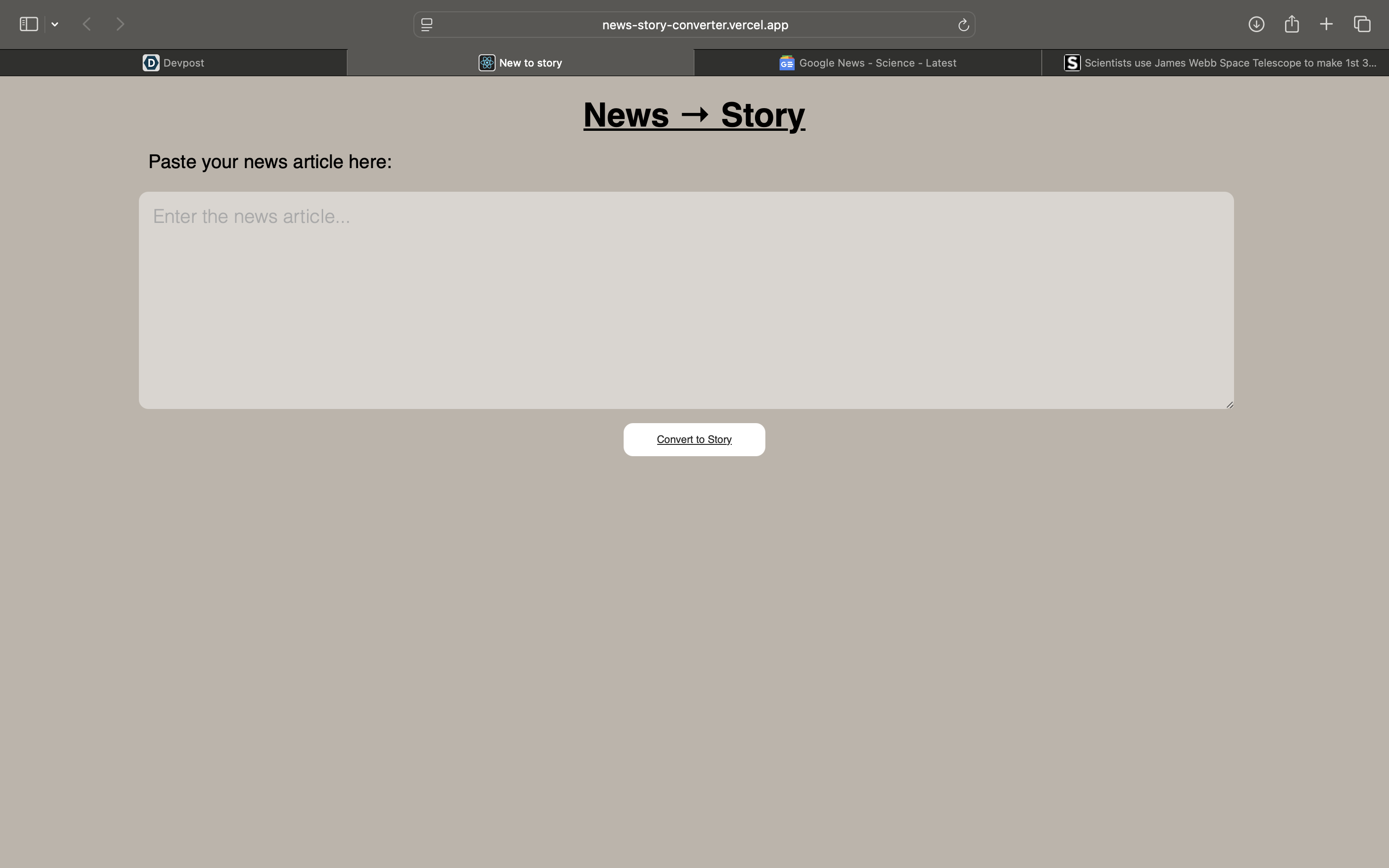The image size is (1389, 868).
Task: Click the address bar URL field
Action: (694, 25)
